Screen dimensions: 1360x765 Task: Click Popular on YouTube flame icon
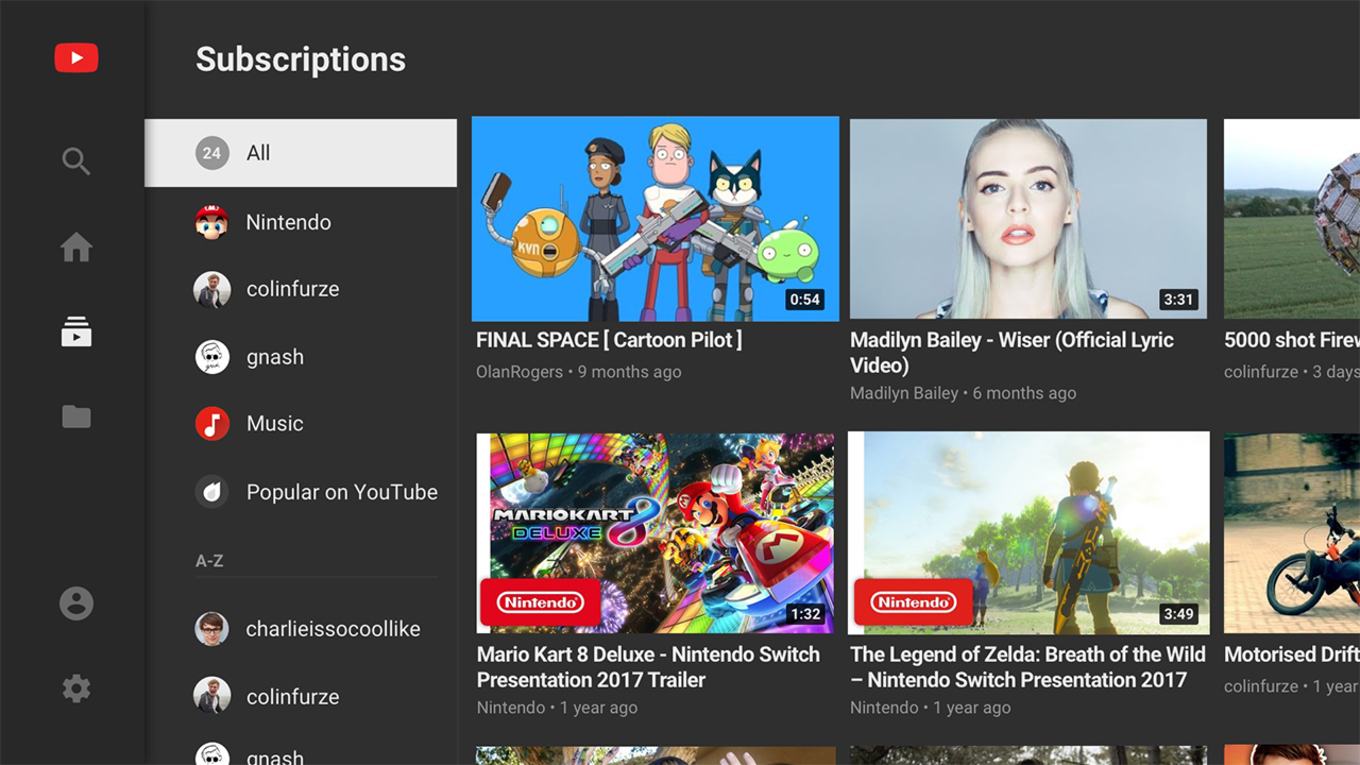point(212,492)
